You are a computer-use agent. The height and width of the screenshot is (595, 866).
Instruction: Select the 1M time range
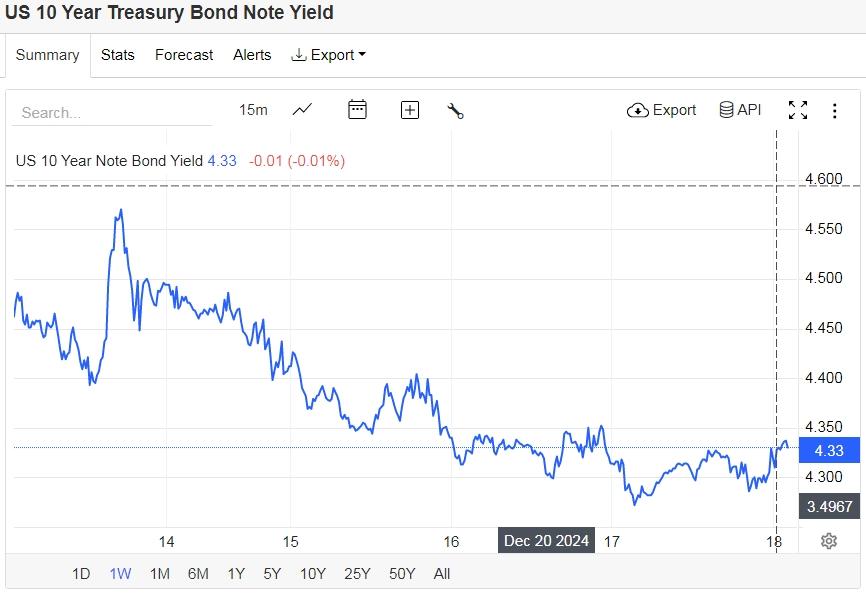pyautogui.click(x=159, y=574)
